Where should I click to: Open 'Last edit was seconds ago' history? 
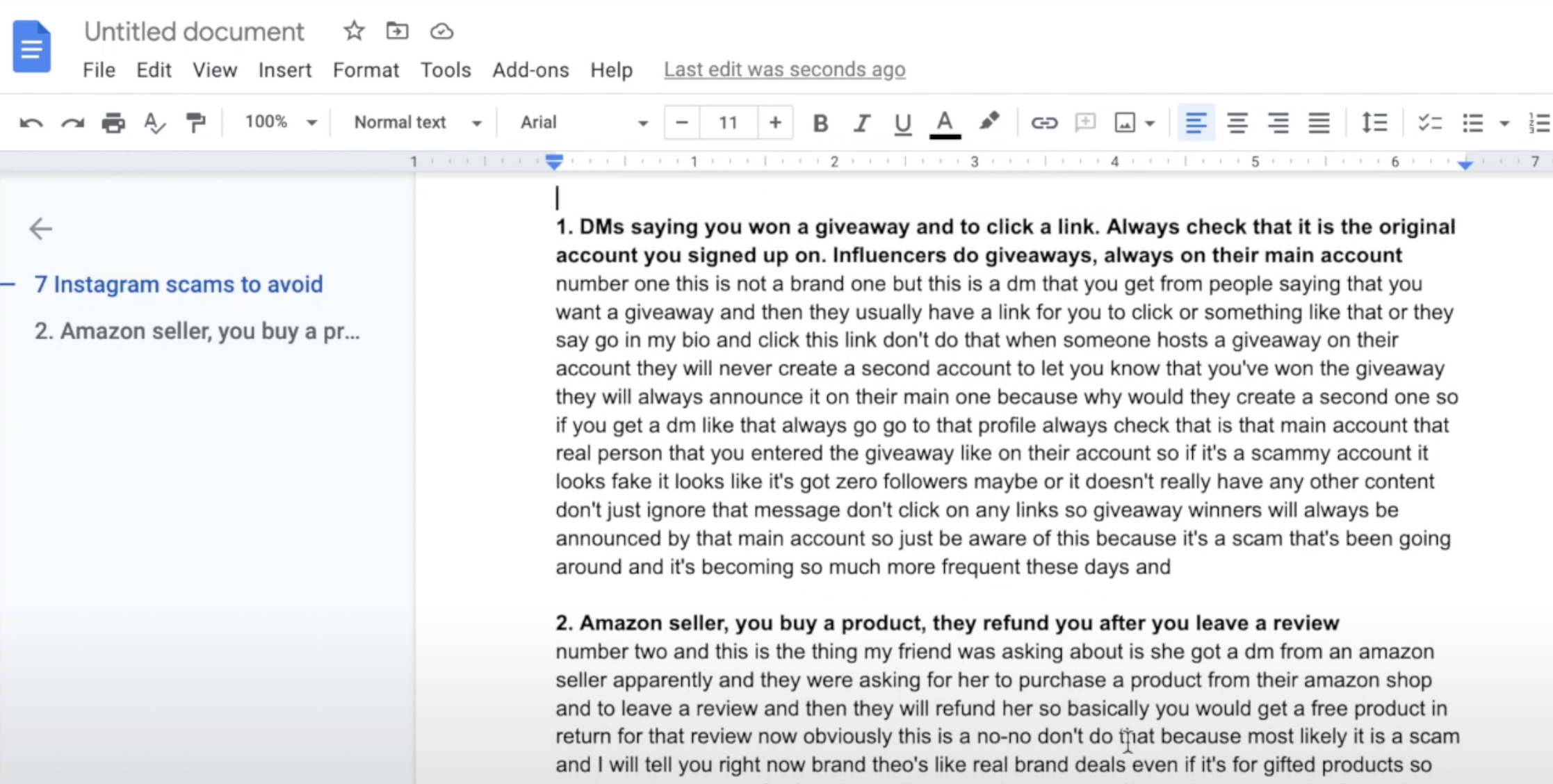pos(784,70)
